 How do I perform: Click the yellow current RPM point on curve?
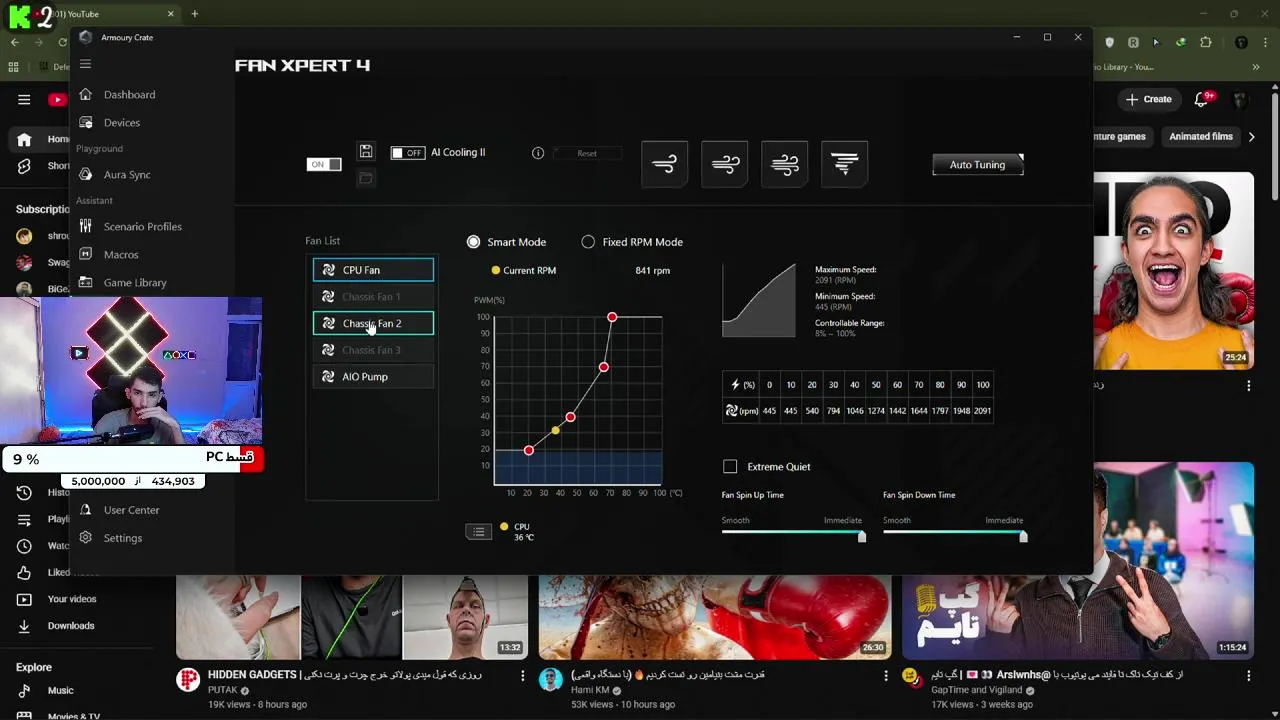pos(556,430)
